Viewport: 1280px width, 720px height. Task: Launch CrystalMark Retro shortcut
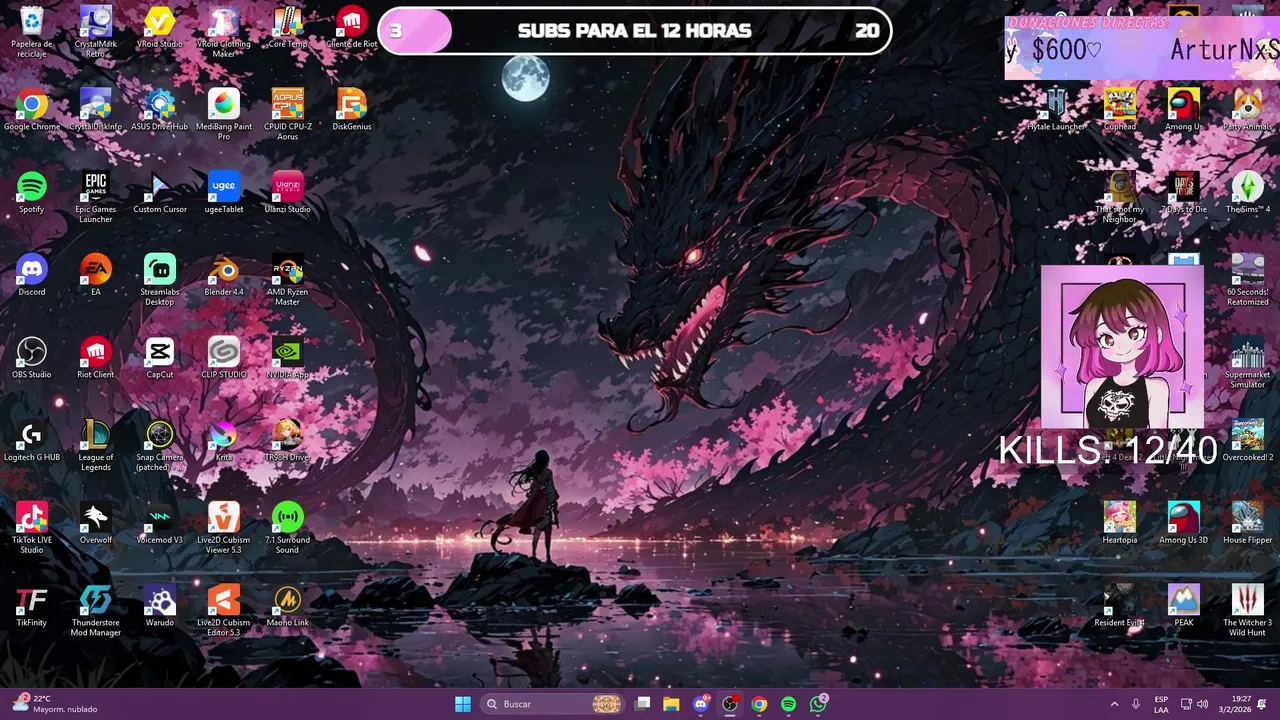[x=96, y=22]
